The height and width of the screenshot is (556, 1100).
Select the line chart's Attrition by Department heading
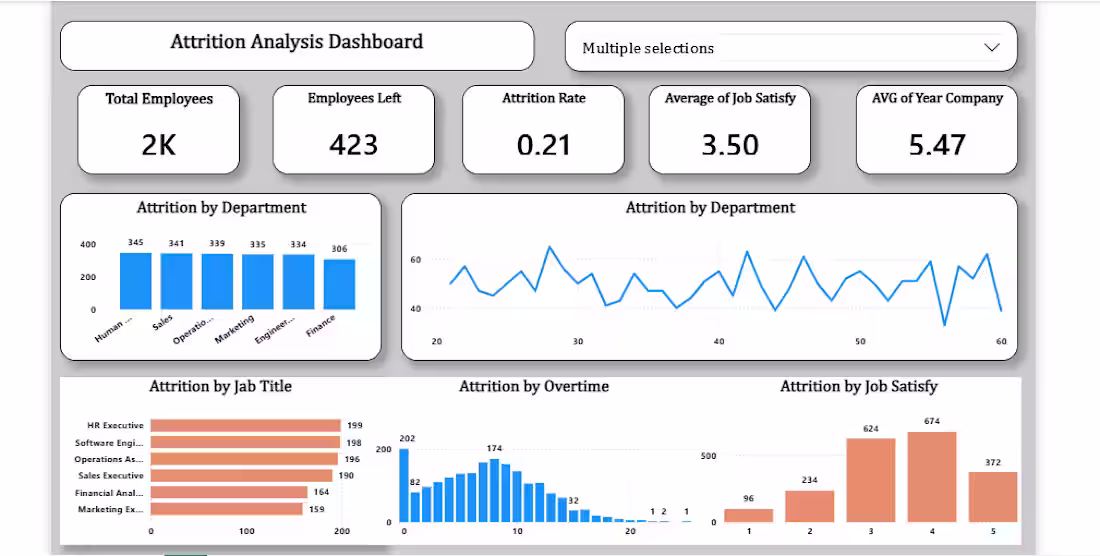710,208
